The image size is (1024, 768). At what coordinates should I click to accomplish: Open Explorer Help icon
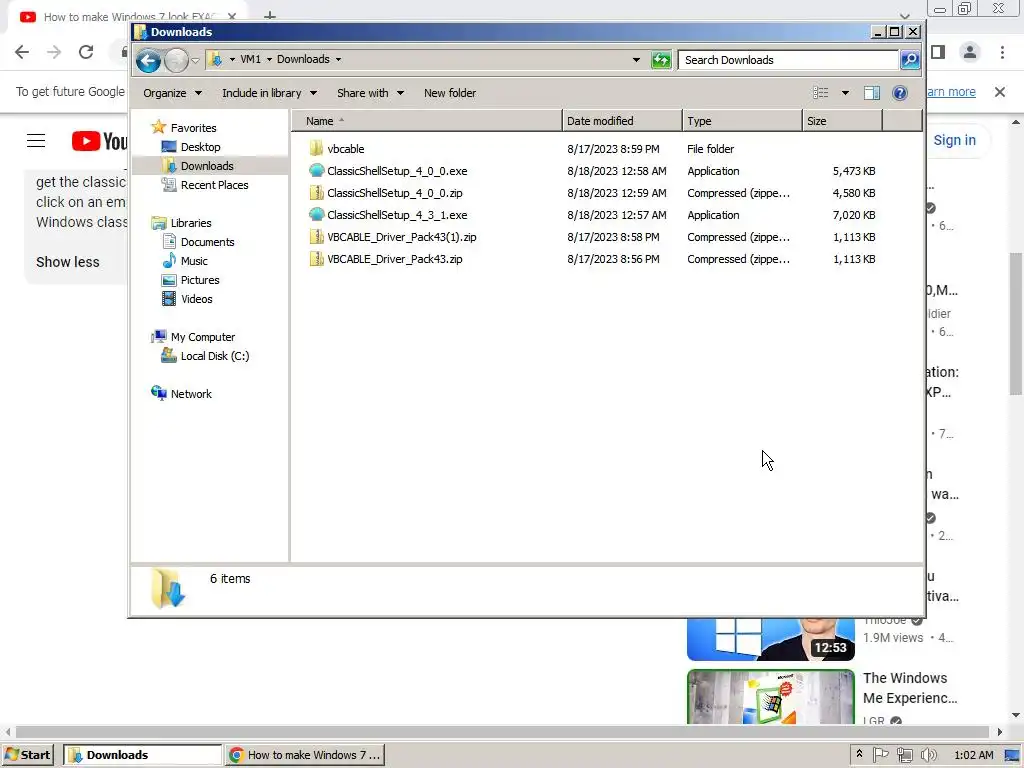pos(900,93)
